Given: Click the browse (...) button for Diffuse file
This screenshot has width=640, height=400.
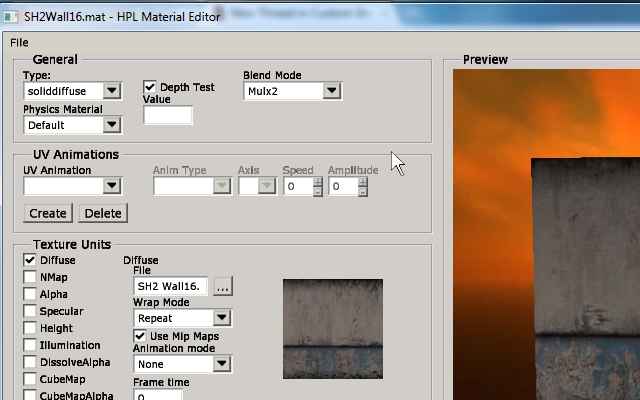Looking at the screenshot, I should [222, 287].
